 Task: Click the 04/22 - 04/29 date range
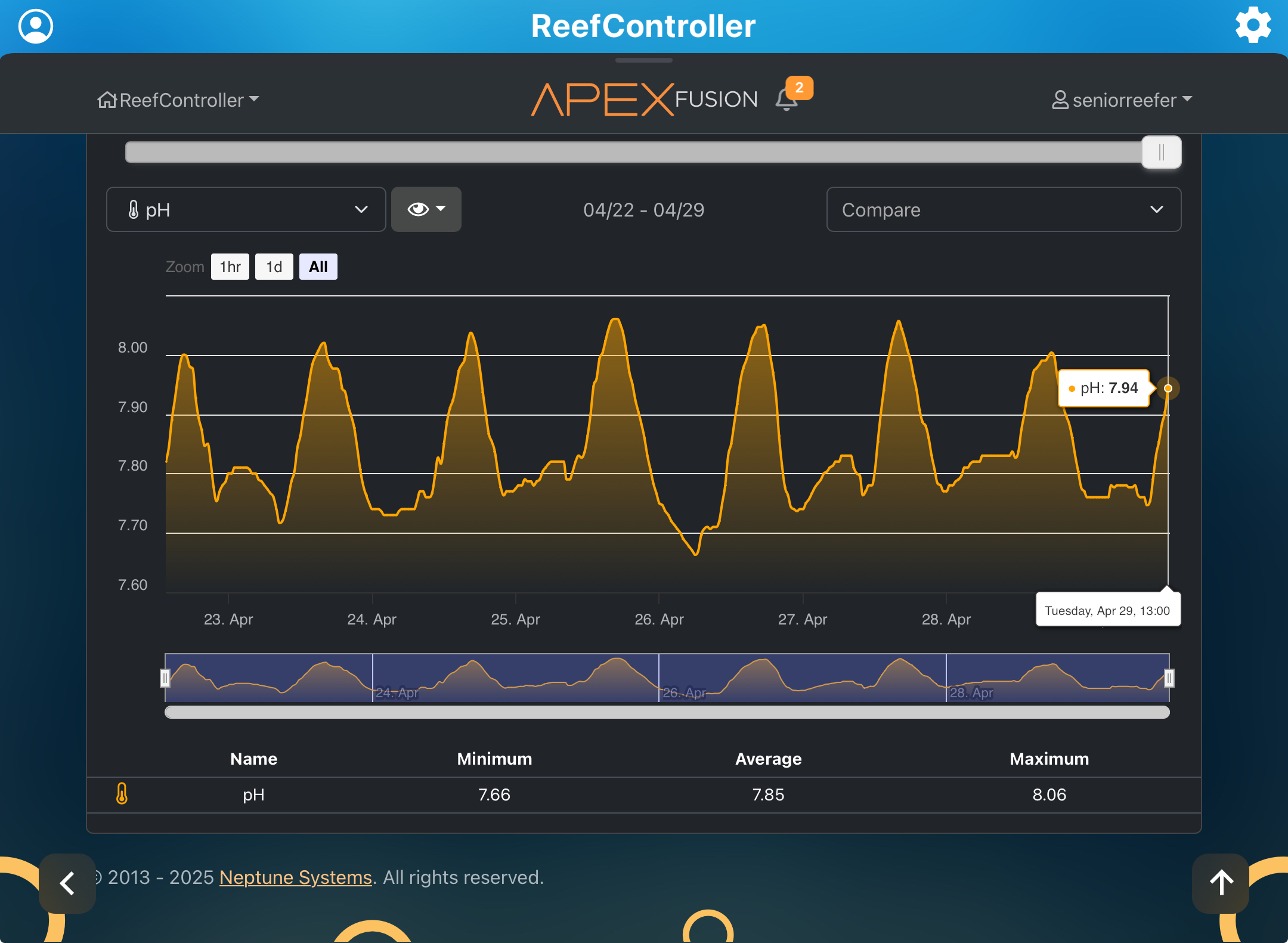(643, 210)
